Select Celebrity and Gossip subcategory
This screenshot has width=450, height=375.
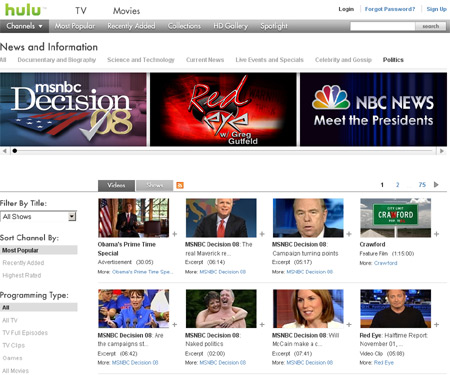click(x=343, y=60)
